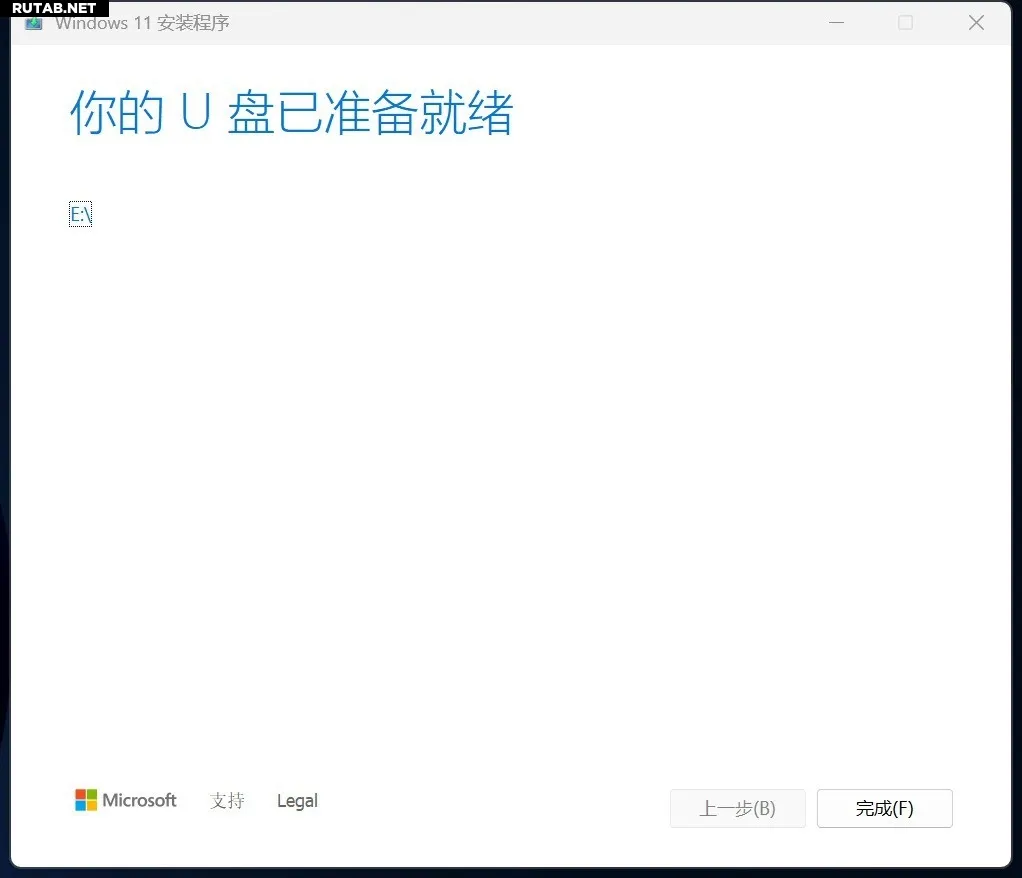Open the Legal link
The width and height of the screenshot is (1022, 878).
click(297, 801)
